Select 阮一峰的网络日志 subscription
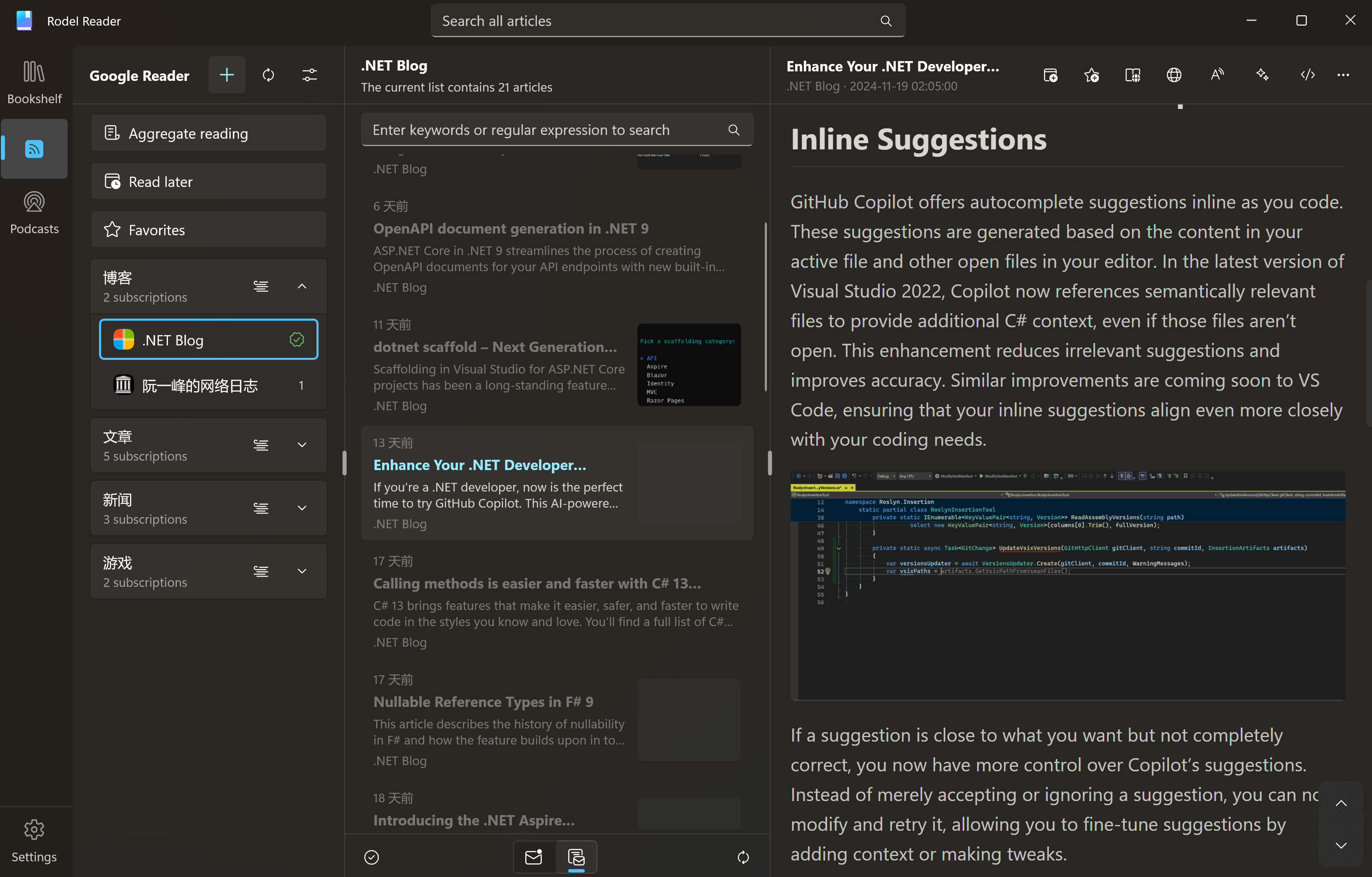Viewport: 1372px width, 877px height. 208,386
